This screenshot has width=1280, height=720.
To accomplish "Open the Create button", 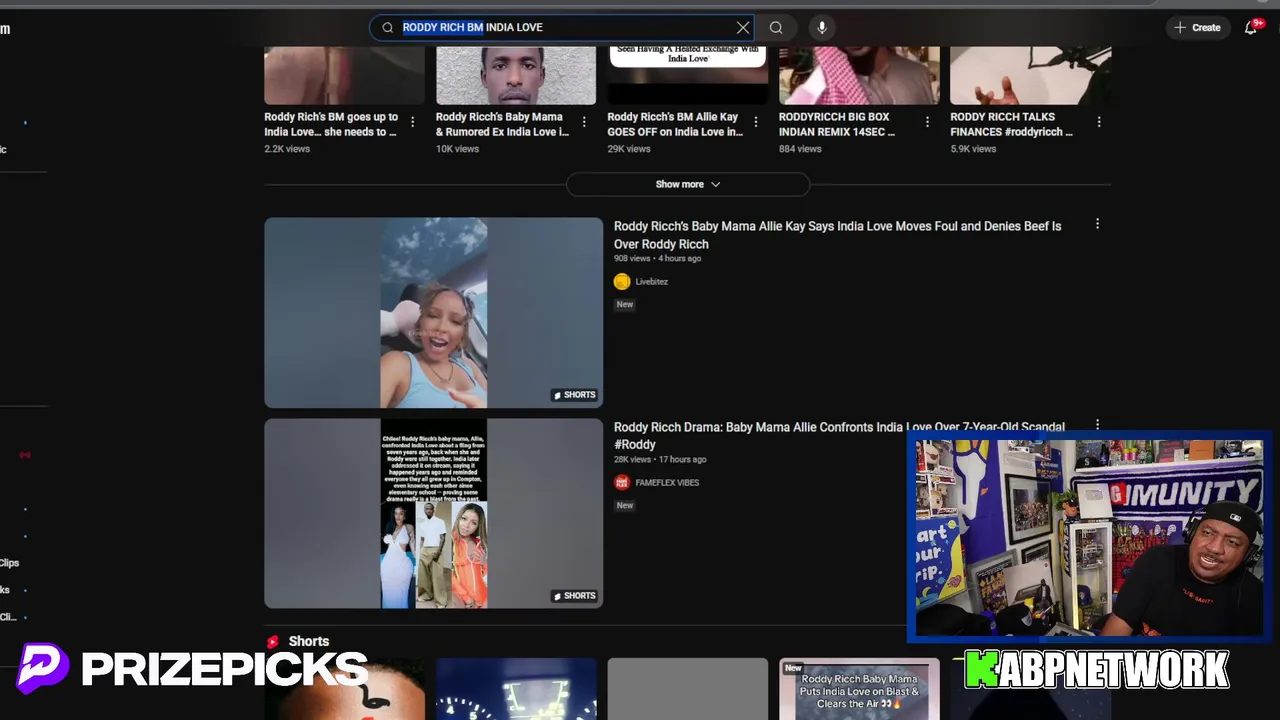I will click(1198, 28).
